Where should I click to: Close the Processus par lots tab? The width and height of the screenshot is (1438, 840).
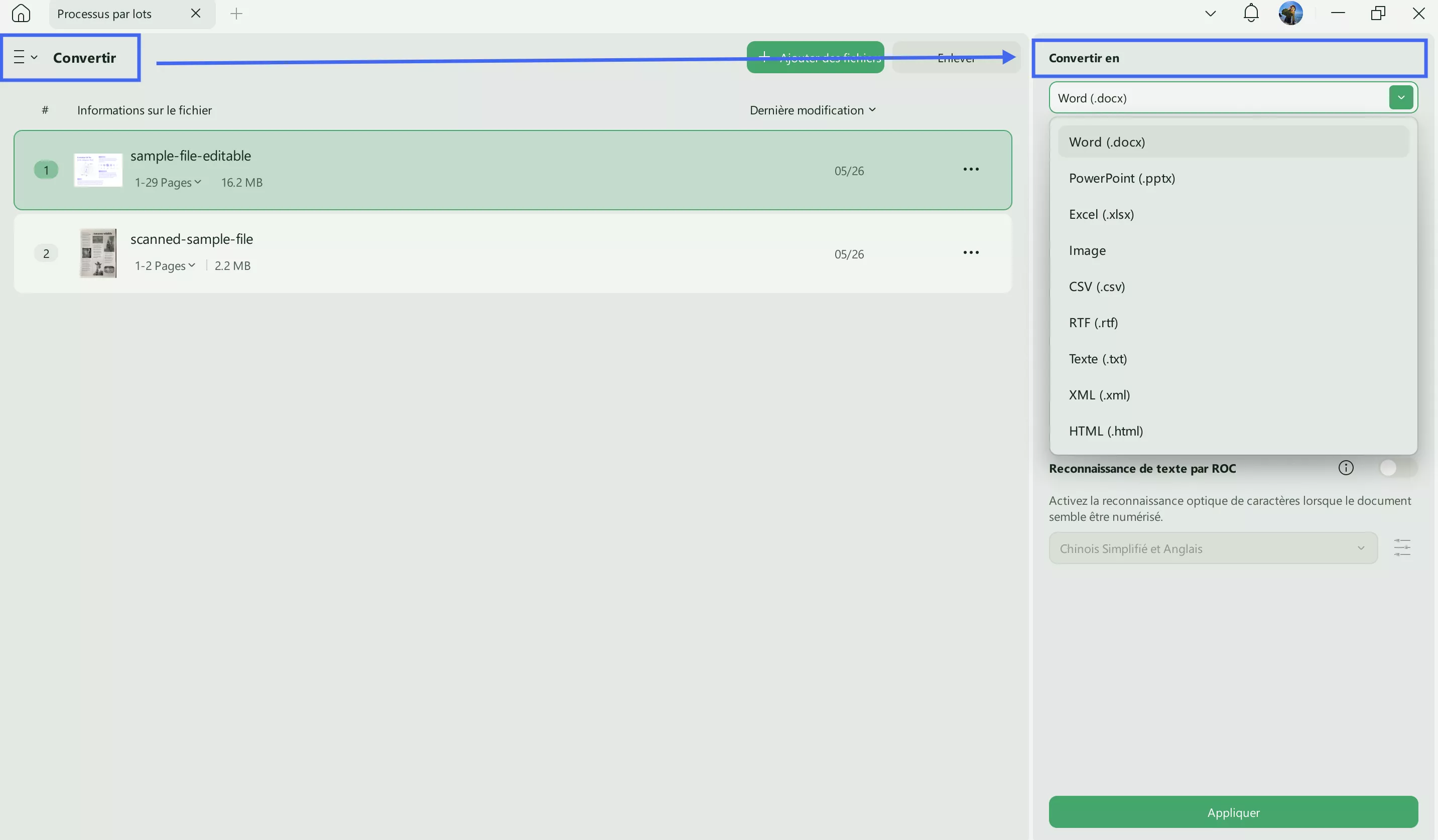(196, 14)
